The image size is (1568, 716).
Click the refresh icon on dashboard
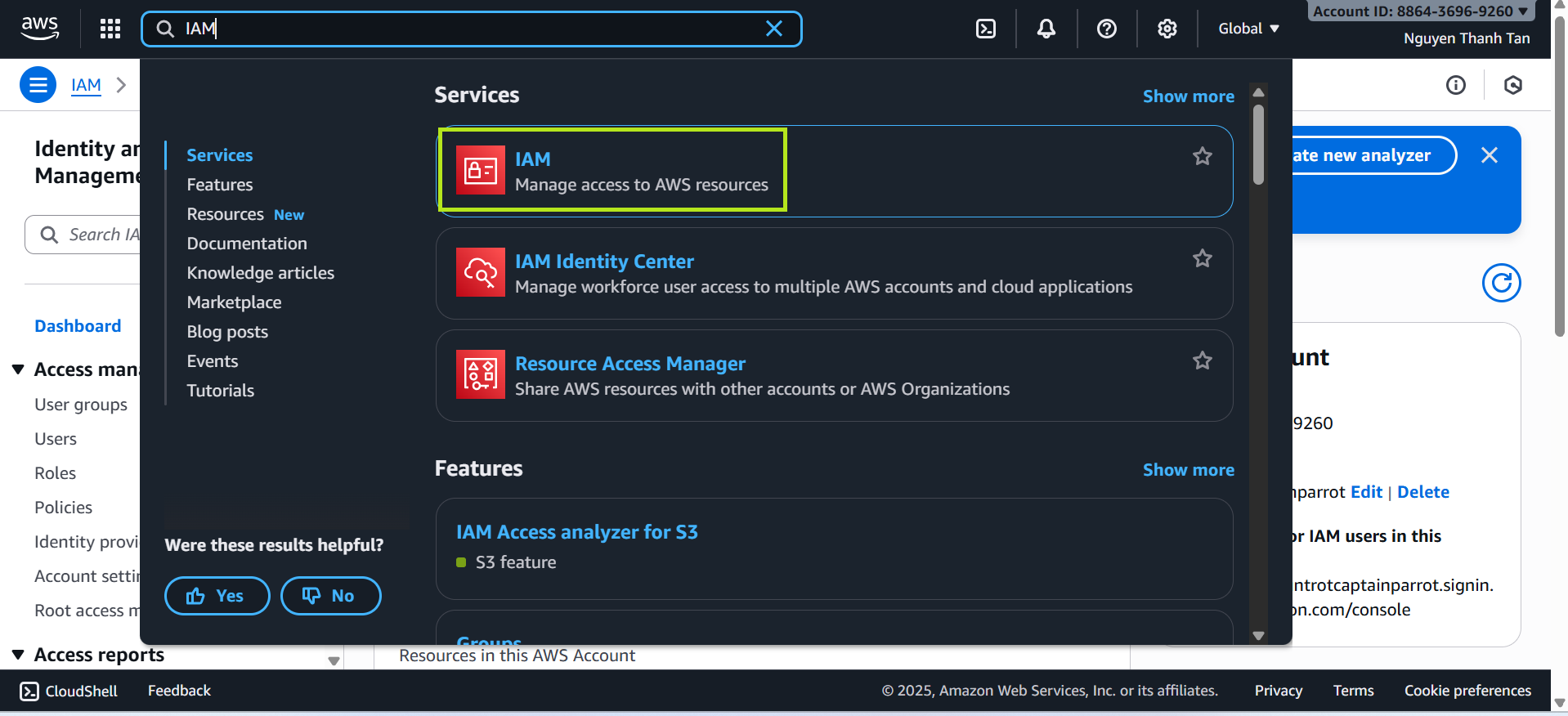[1501, 283]
